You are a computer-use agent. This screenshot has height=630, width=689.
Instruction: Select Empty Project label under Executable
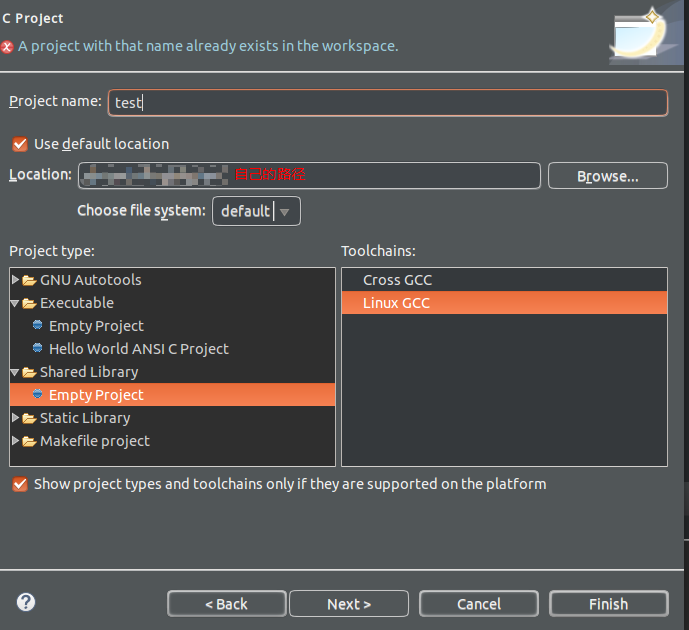point(96,326)
